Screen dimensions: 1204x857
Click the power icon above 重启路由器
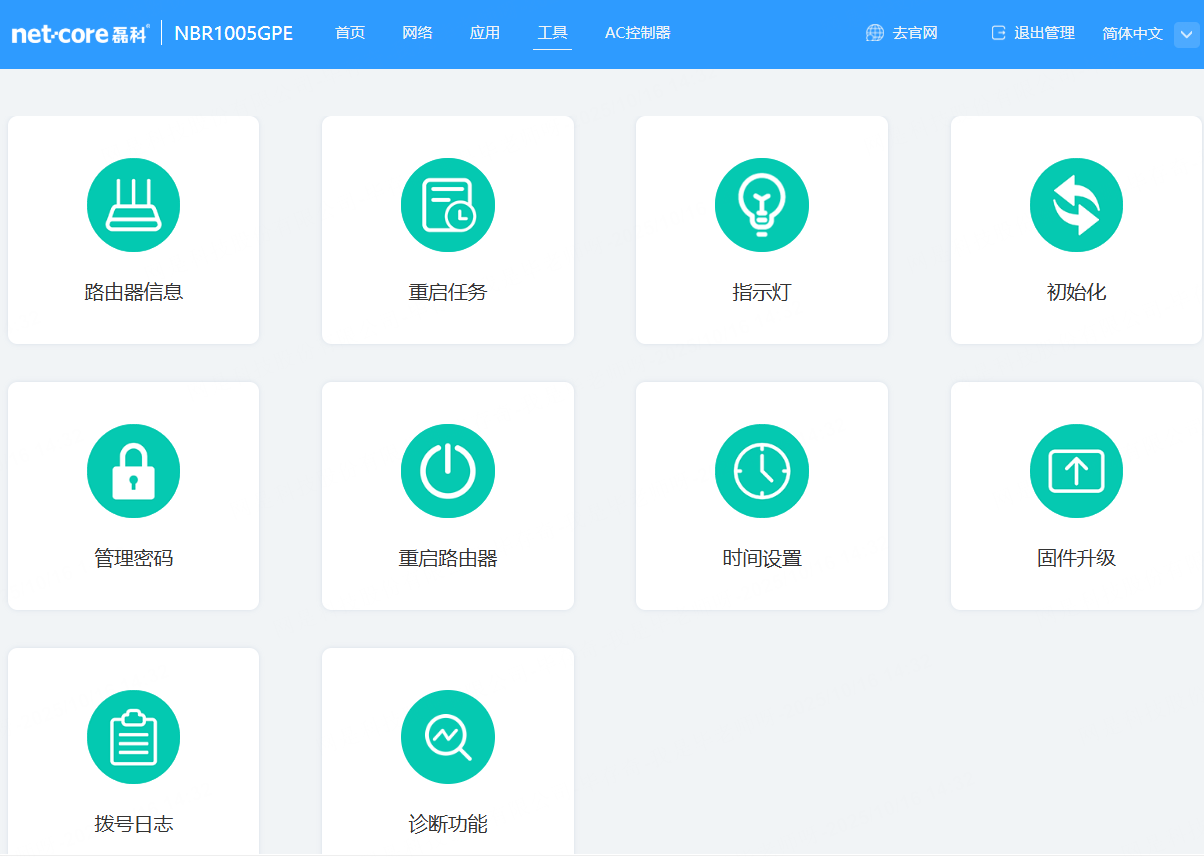click(x=448, y=471)
